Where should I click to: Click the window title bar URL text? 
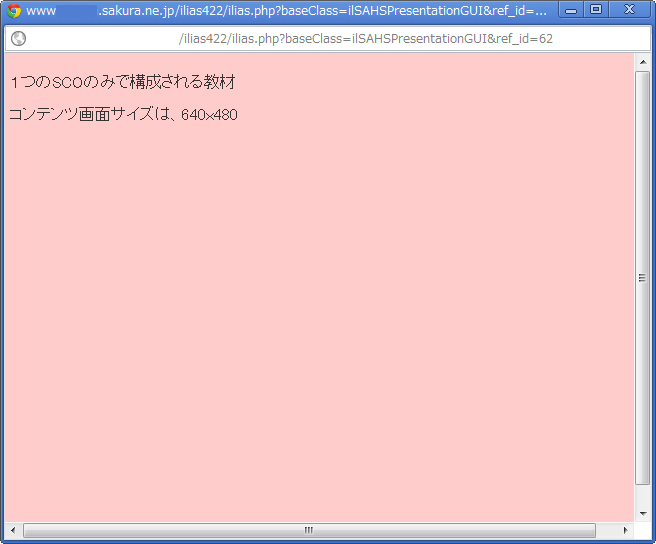[x=320, y=11]
